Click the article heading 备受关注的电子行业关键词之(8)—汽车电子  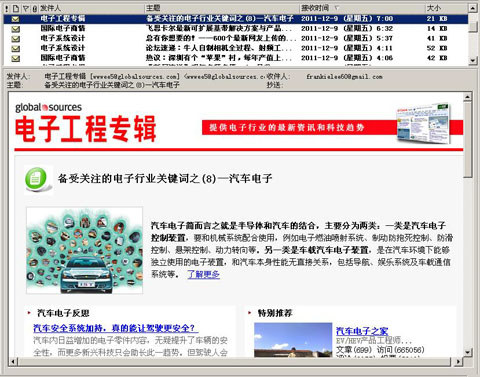click(165, 179)
